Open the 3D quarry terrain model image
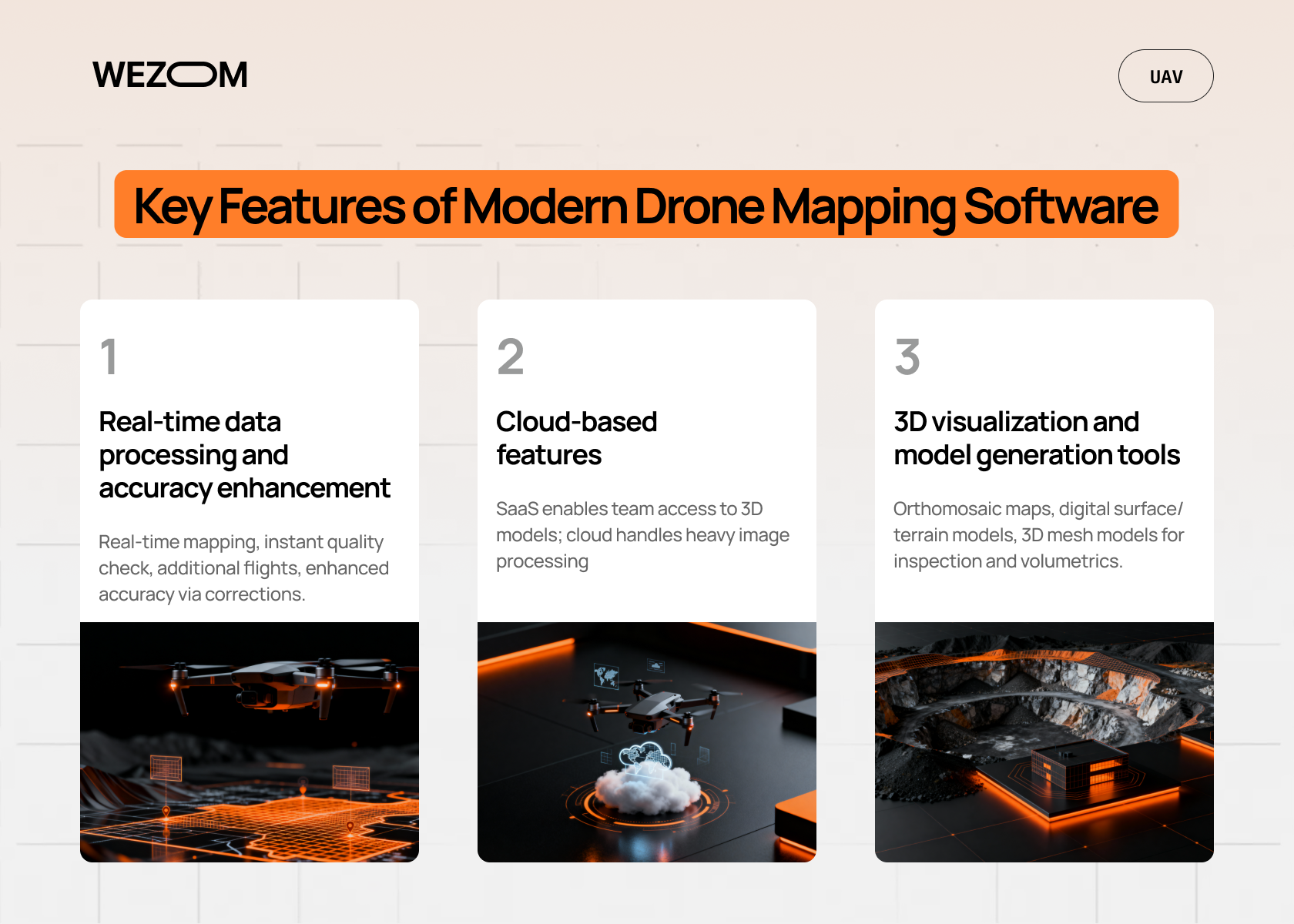Screen dimensions: 1294x924 point(1044,742)
